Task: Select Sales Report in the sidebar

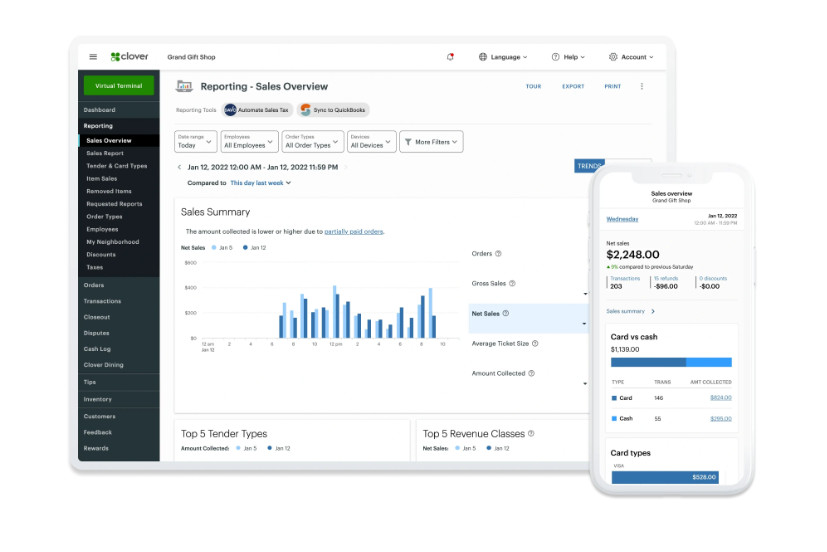Action: [105, 153]
